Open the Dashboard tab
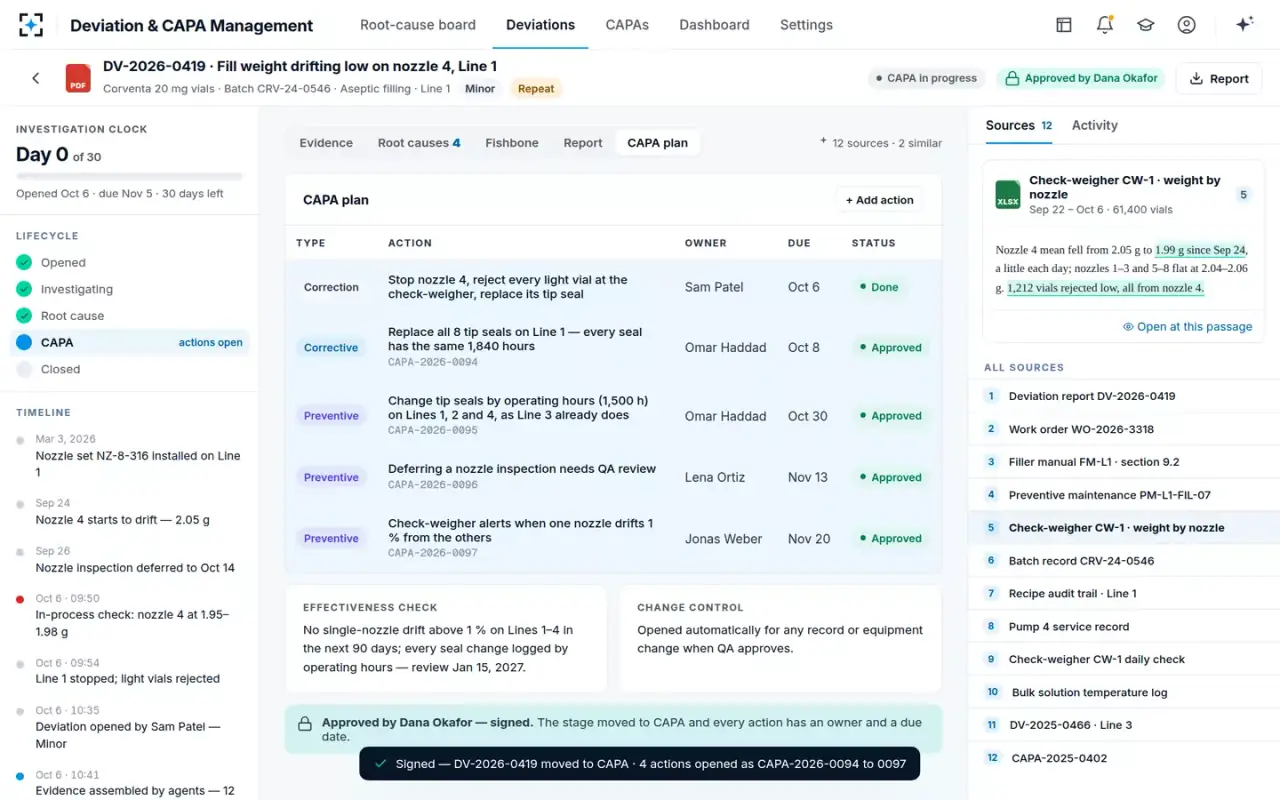1280x800 pixels. [x=714, y=25]
